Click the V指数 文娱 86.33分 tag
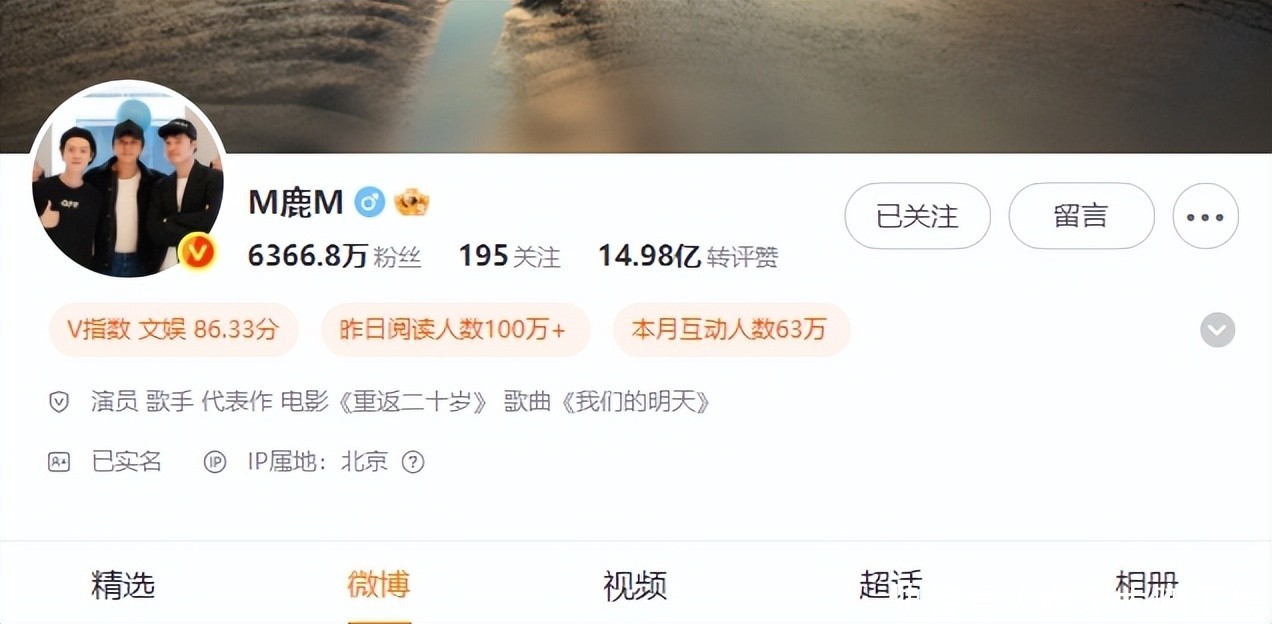1272x624 pixels. pos(173,330)
